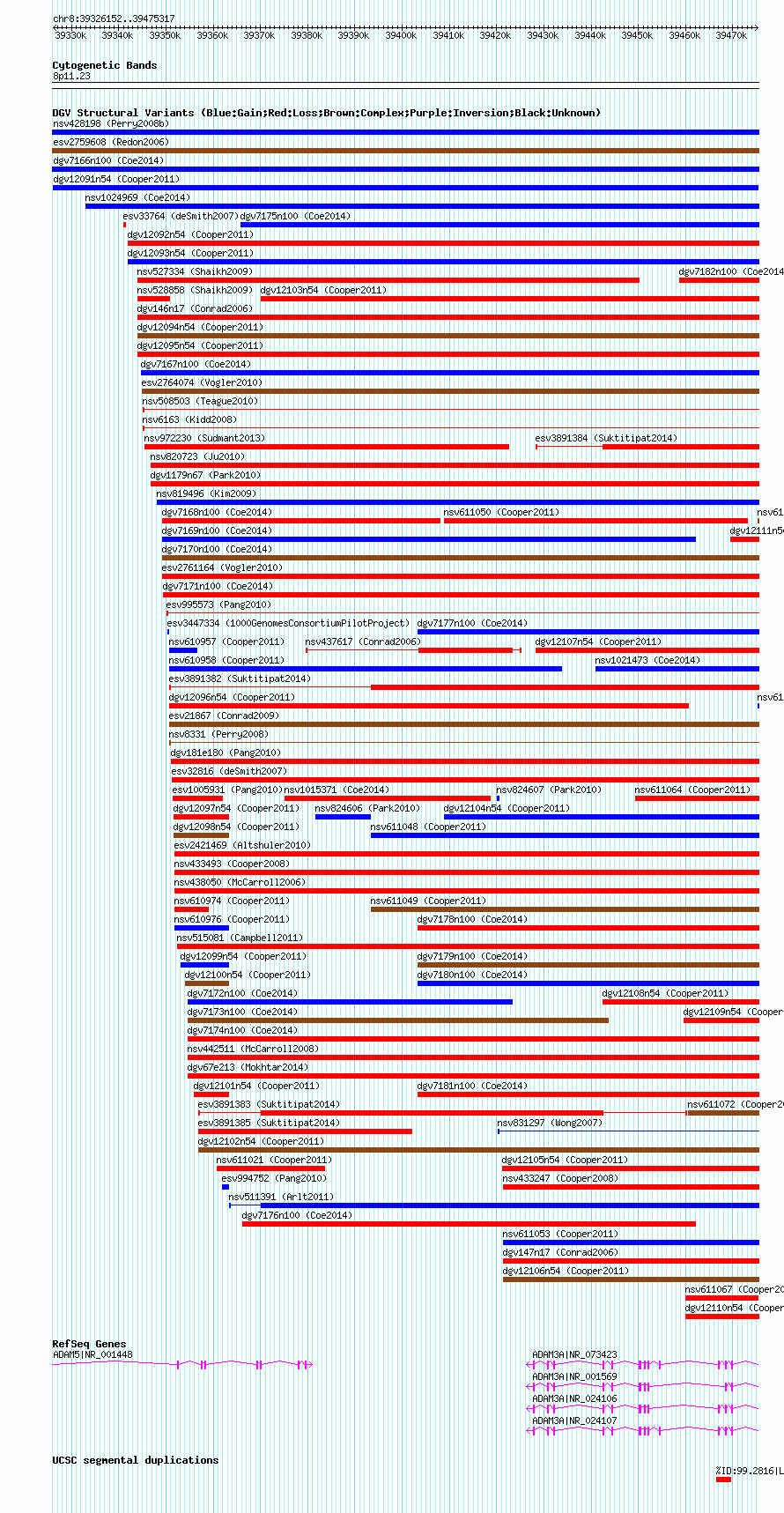Click ADAM3A|NR_073423 gene label

tap(574, 1354)
